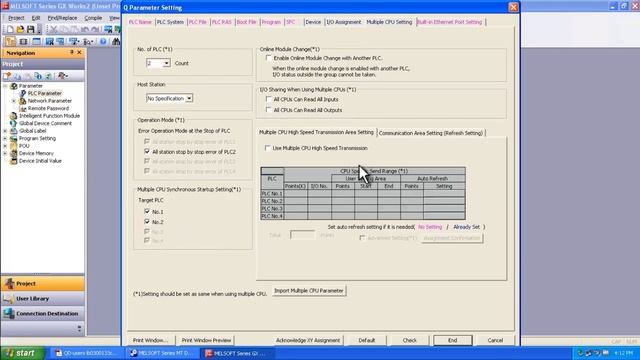Open Built-in Ethernet Port Setting tab

[x=449, y=22]
